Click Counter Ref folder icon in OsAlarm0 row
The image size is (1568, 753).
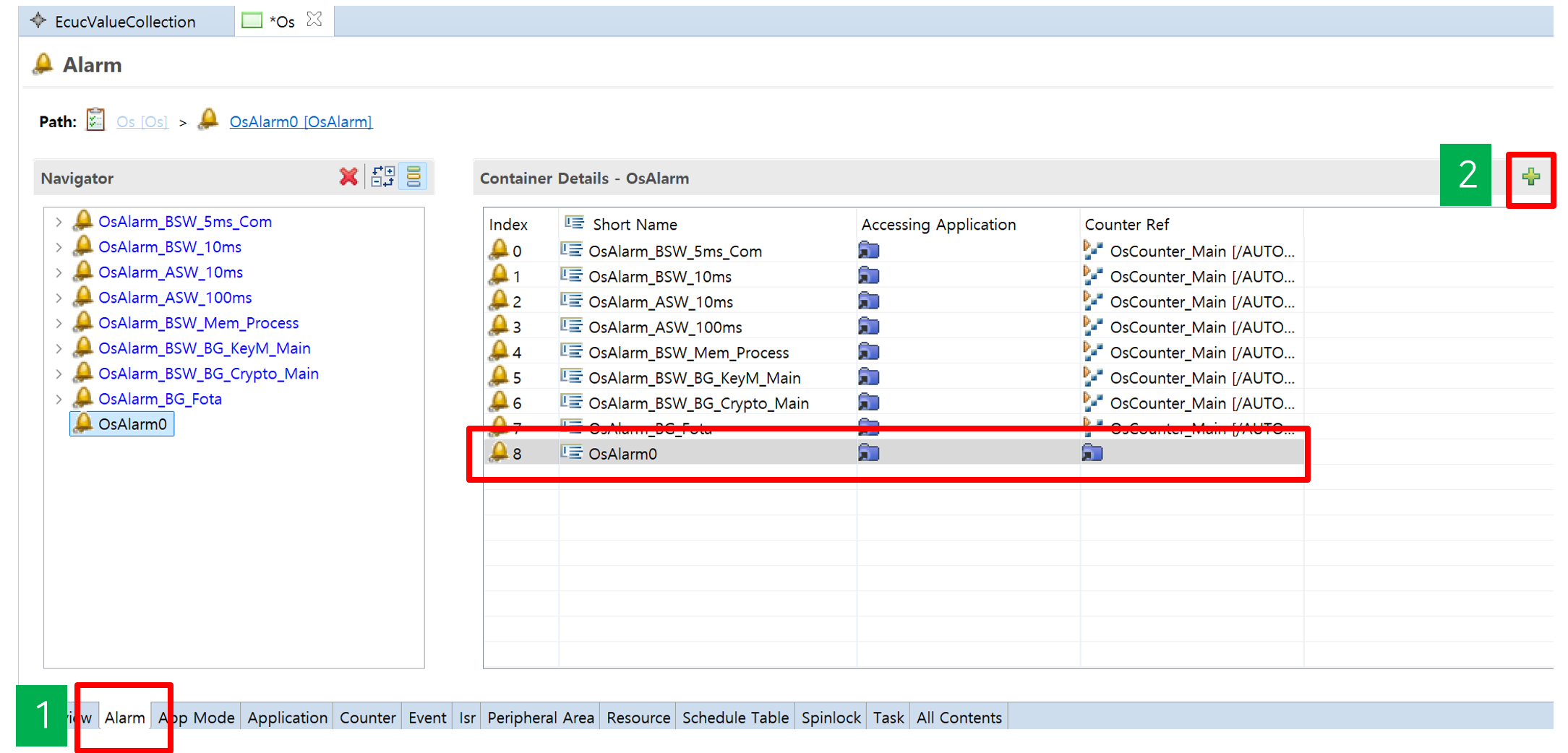[x=1092, y=453]
